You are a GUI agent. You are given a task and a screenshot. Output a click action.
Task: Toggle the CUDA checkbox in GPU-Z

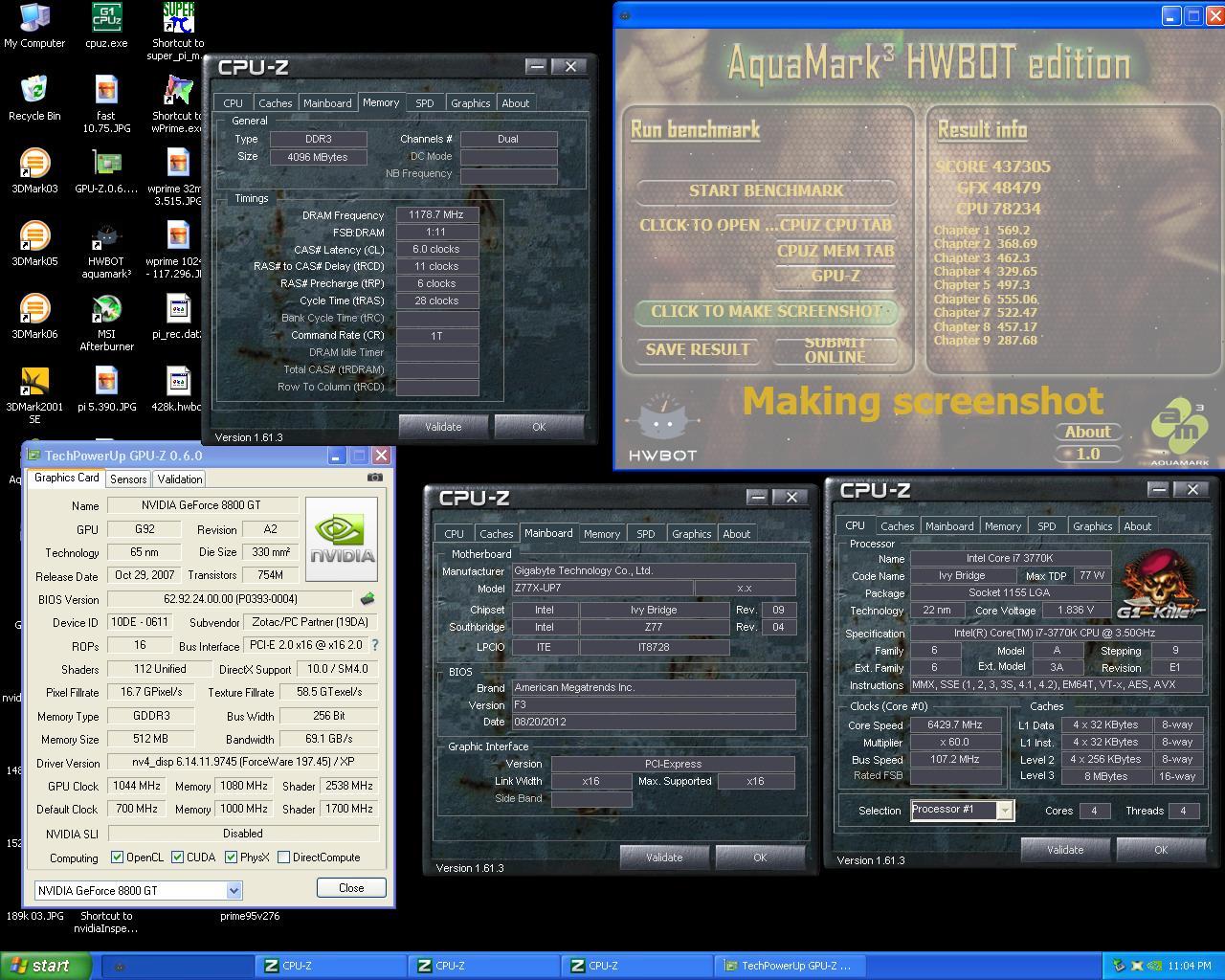point(177,857)
